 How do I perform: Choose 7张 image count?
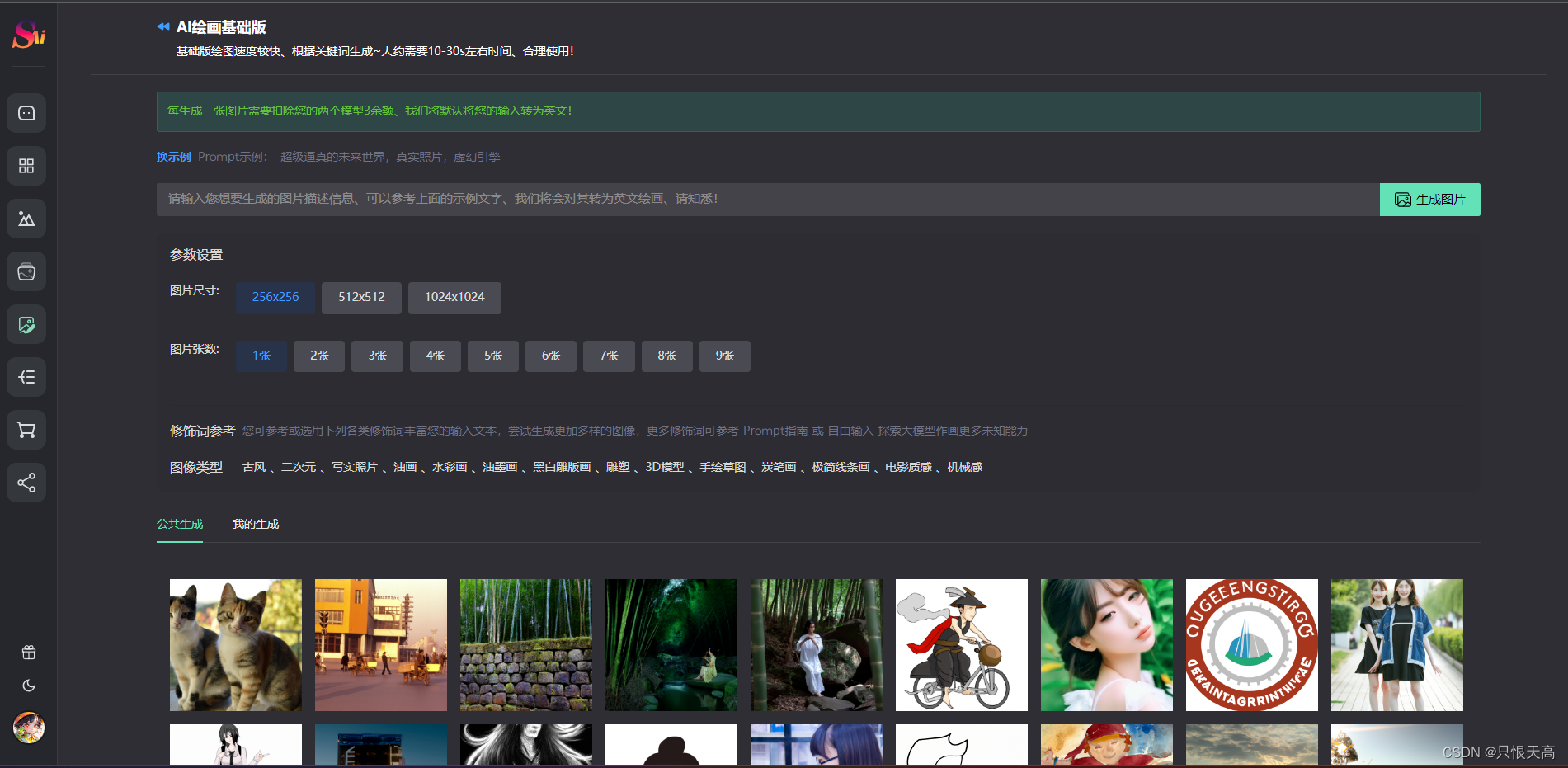coord(609,356)
